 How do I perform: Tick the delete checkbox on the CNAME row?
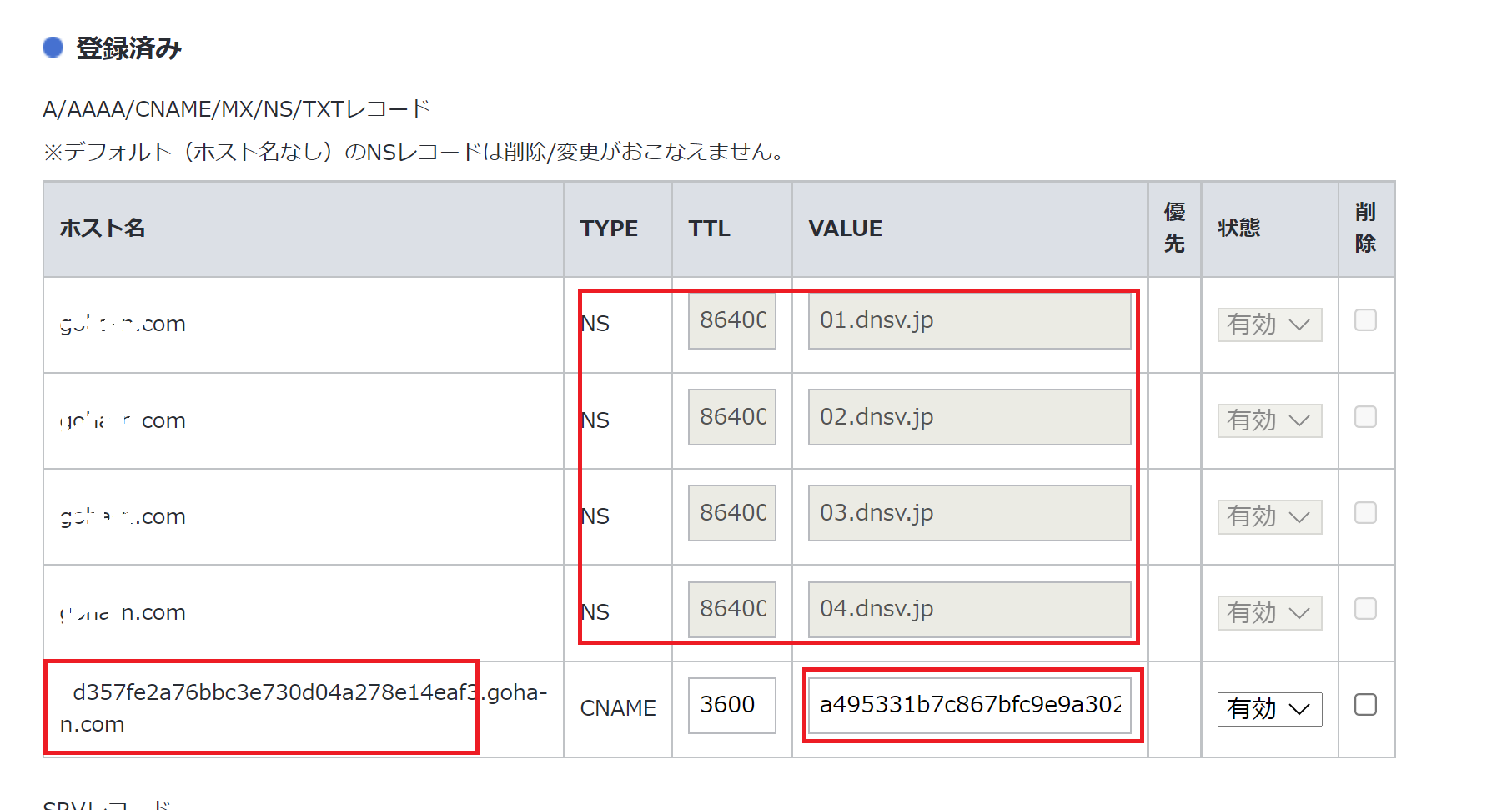[x=1365, y=705]
